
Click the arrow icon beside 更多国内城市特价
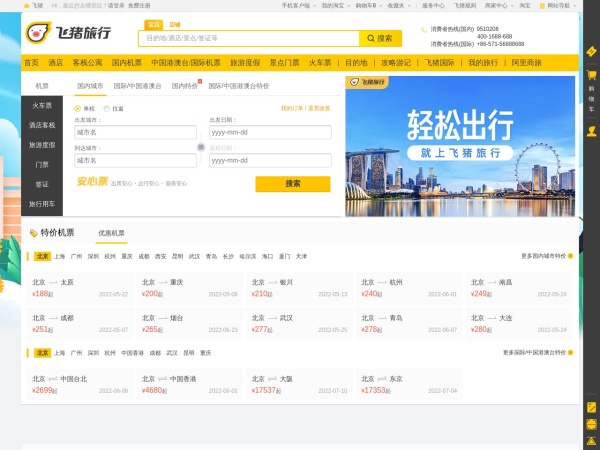tap(570, 256)
